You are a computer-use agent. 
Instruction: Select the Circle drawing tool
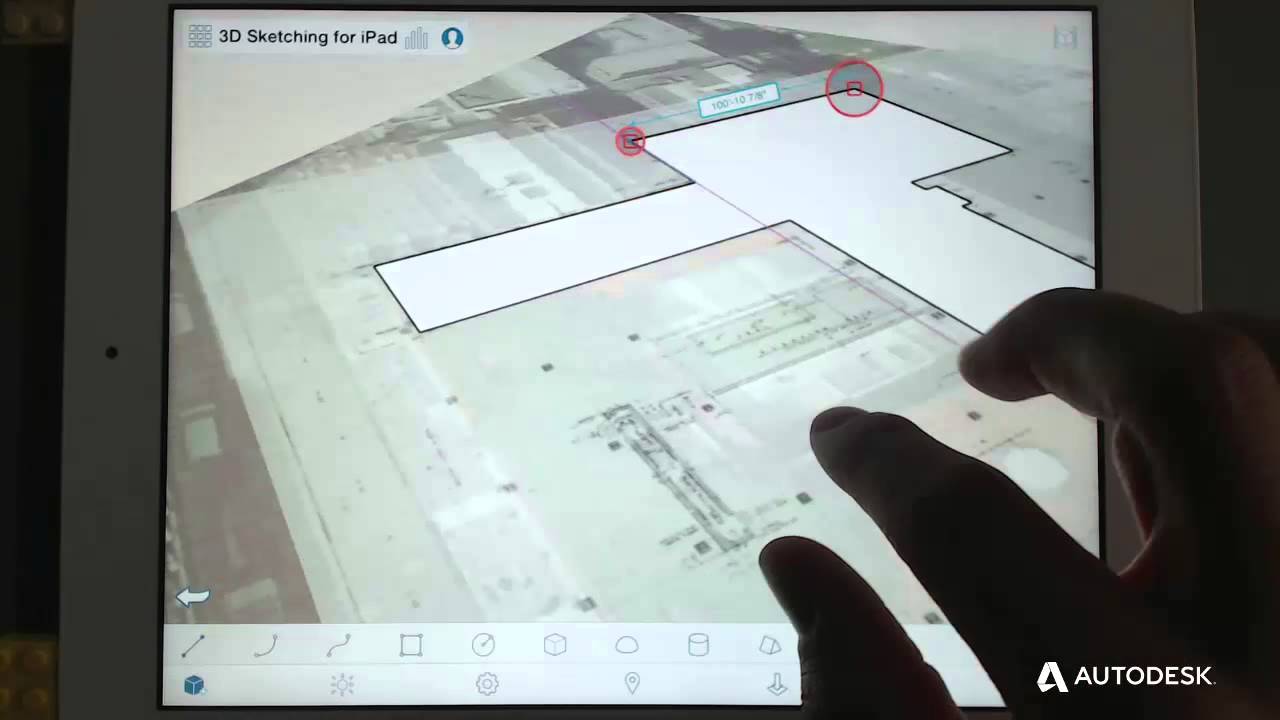(483, 646)
